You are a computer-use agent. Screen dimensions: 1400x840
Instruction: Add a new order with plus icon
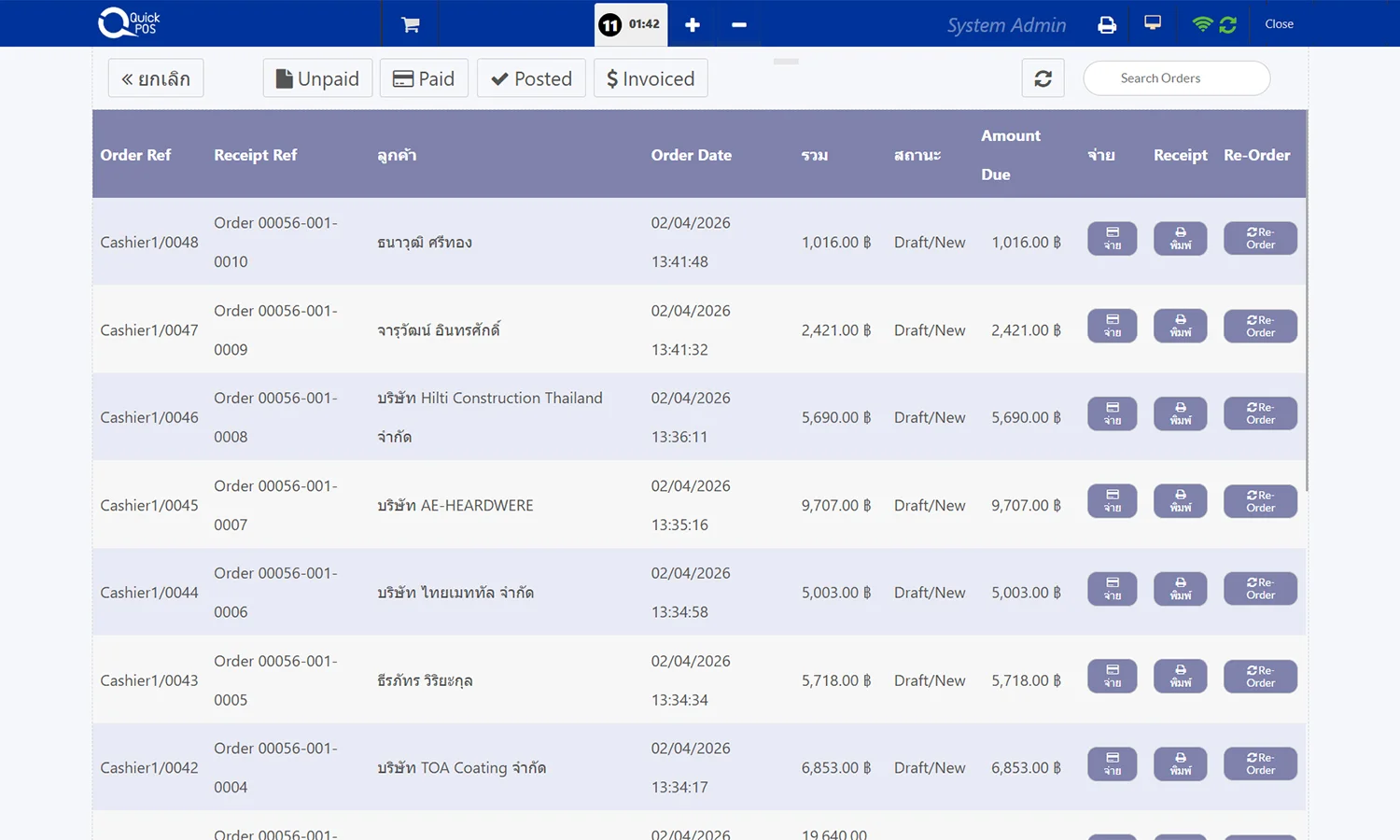point(692,24)
